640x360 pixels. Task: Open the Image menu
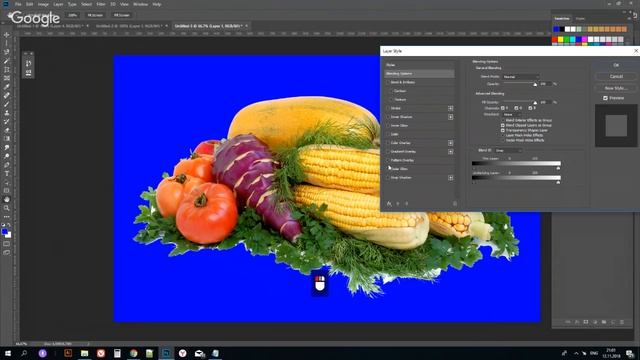43,4
